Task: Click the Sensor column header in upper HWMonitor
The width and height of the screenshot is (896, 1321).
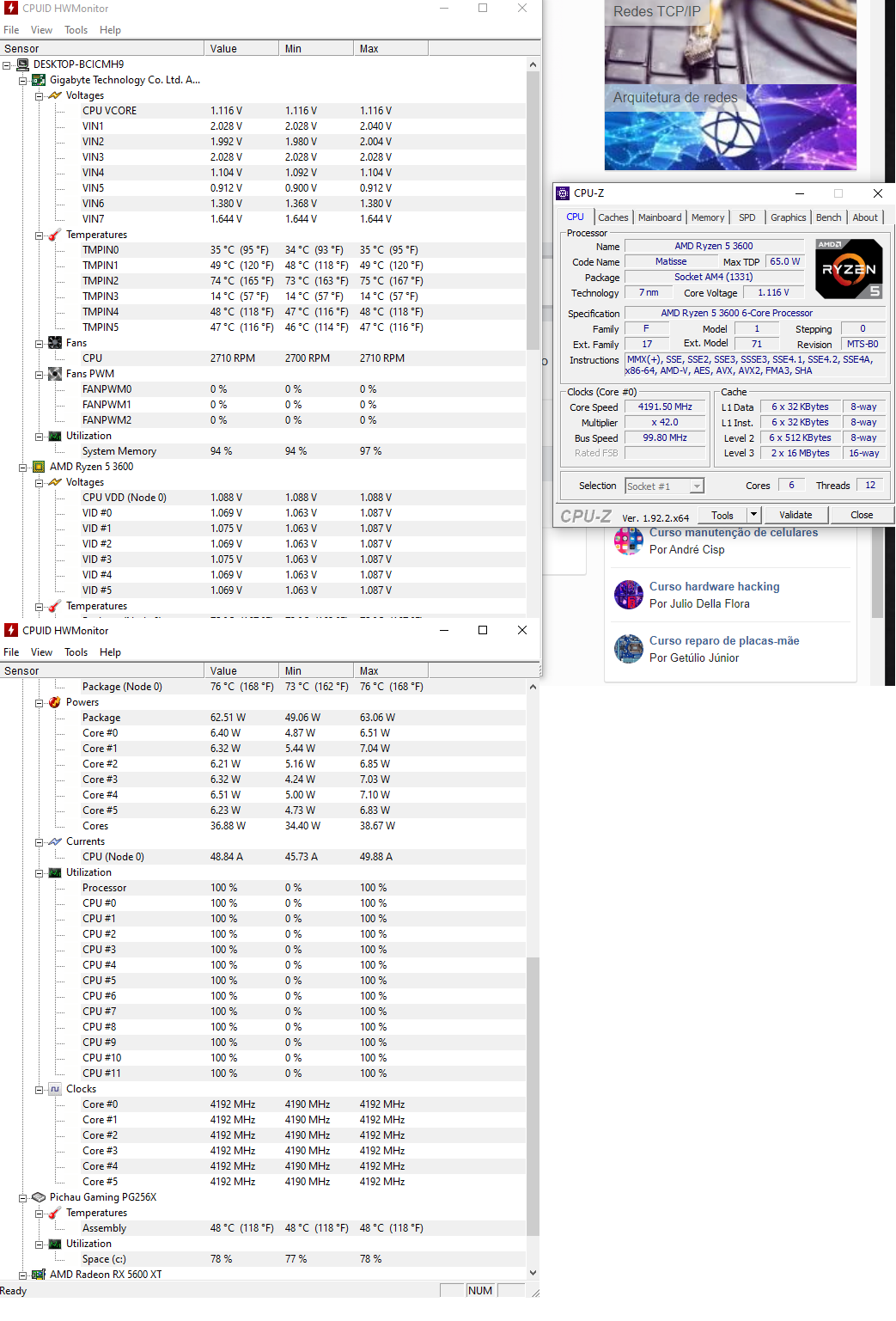Action: (x=102, y=49)
